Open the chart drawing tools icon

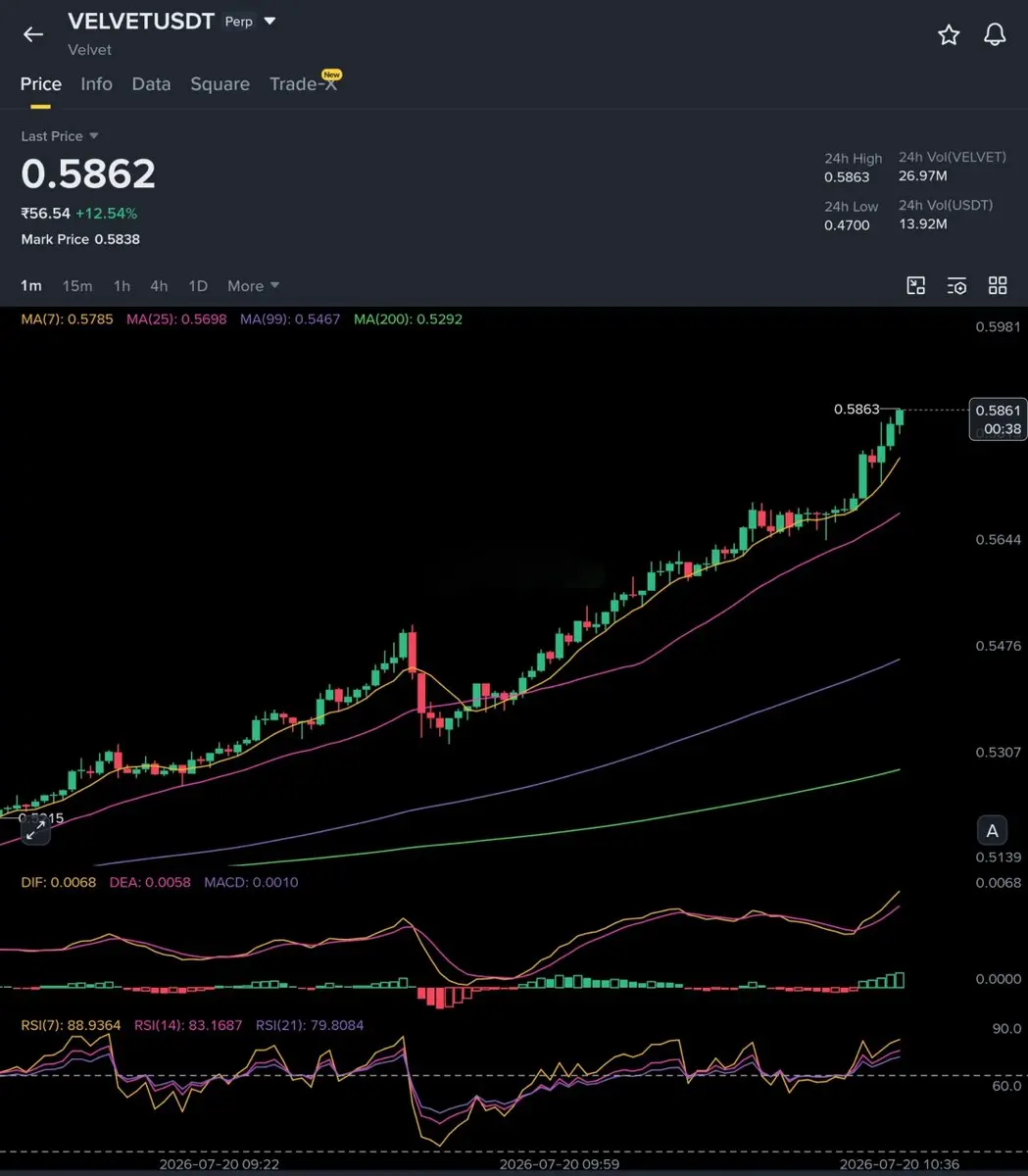click(x=915, y=285)
